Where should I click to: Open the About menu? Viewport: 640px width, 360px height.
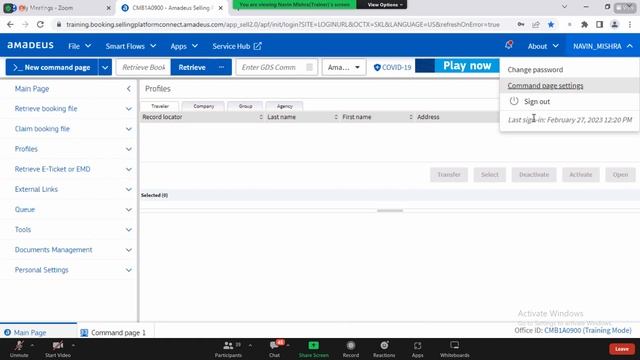click(543, 46)
